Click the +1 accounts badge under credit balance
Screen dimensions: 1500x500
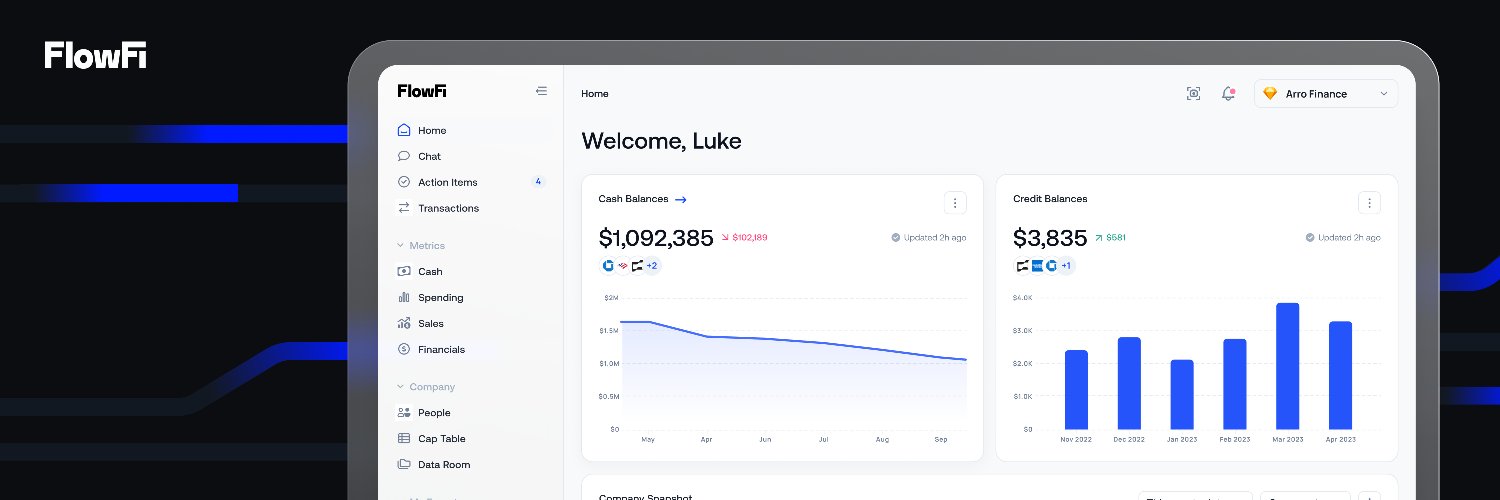(1066, 266)
